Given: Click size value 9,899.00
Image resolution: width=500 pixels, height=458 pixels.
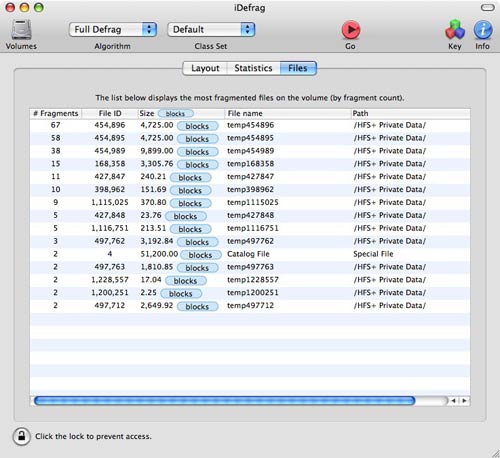Looking at the screenshot, I should coord(157,151).
